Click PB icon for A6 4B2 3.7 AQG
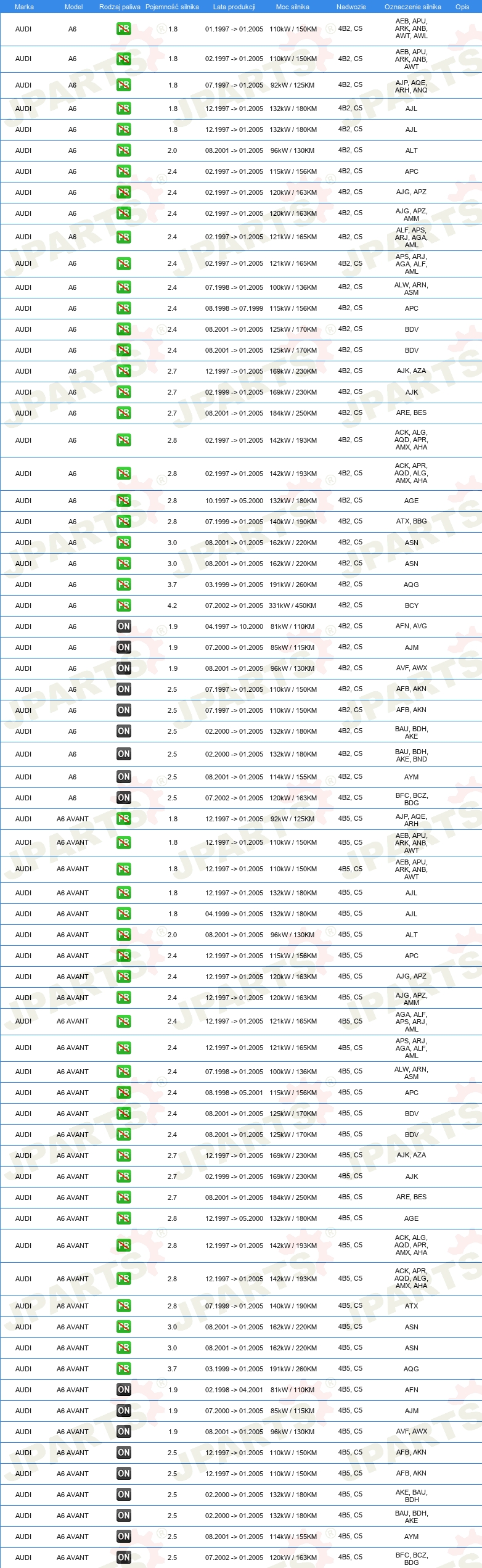482x1568 pixels. (x=123, y=585)
